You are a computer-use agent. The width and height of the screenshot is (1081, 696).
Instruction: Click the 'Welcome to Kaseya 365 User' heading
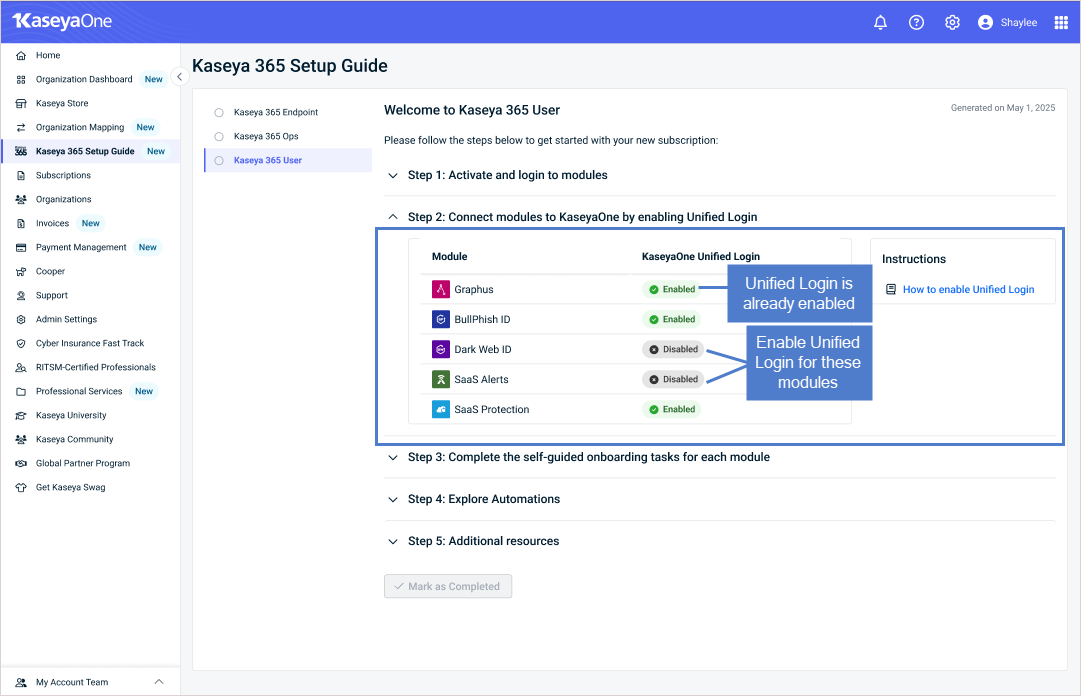pyautogui.click(x=472, y=110)
